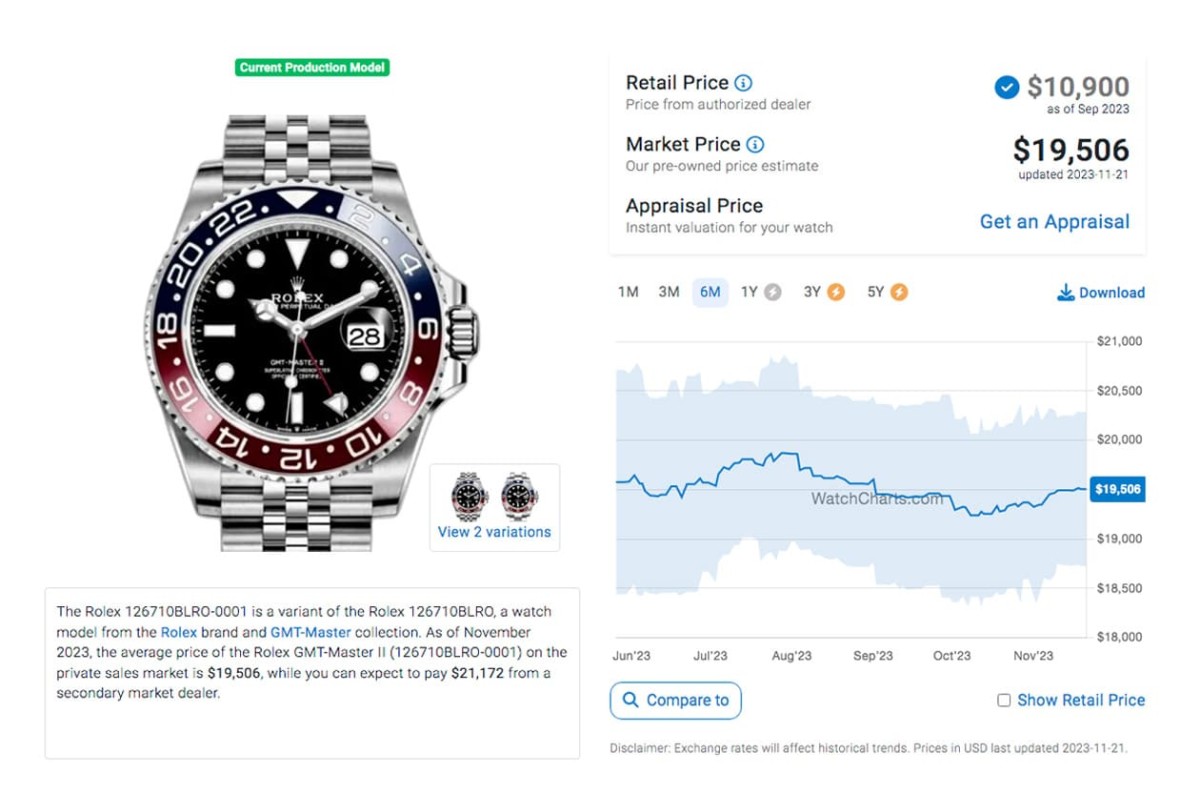Open the Rolex brand link
Viewport: 1200px width, 794px height.
[x=179, y=632]
